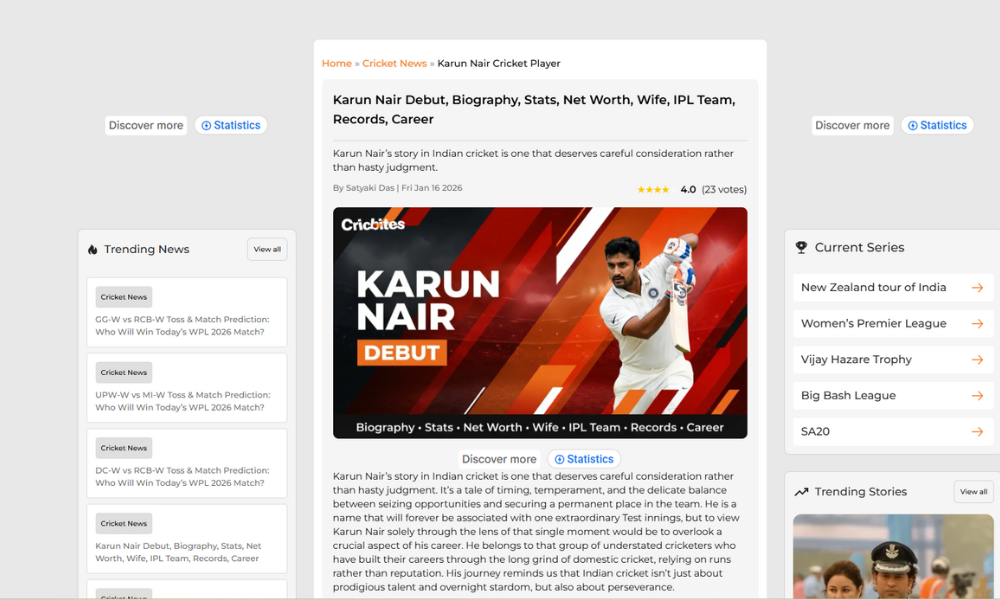Screen dimensions: 1000x600
Task: Click the trophy icon beside Current Series
Action: tap(801, 248)
